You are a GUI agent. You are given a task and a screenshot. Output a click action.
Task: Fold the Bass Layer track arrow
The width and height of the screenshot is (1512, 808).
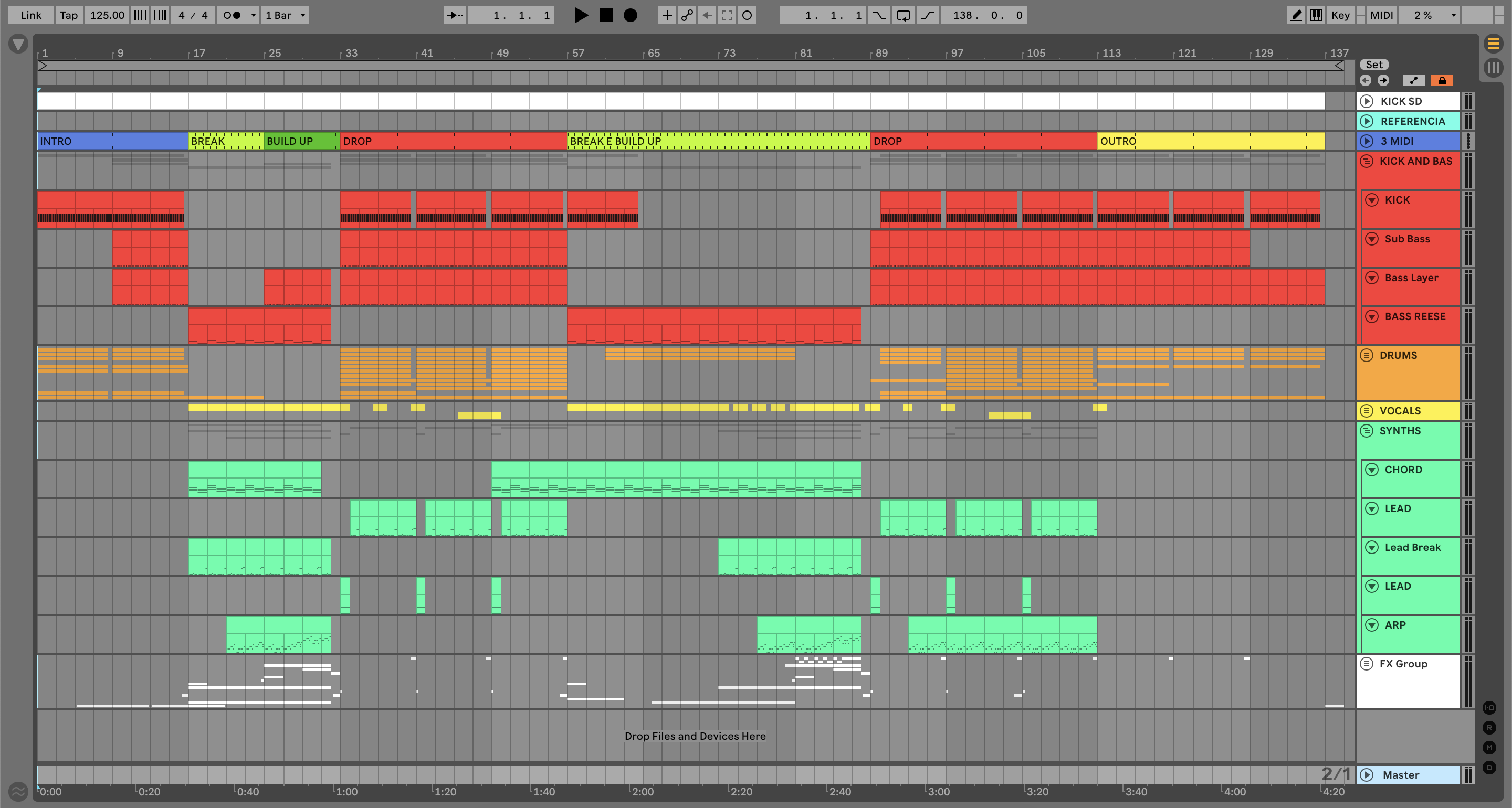click(1372, 278)
